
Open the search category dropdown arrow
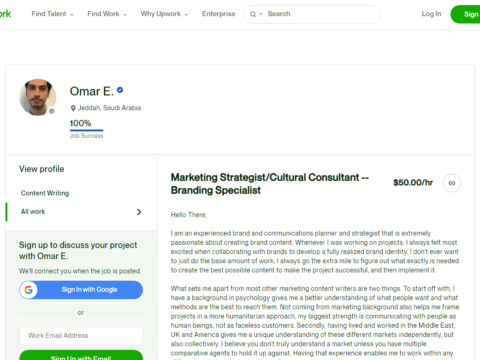point(261,14)
